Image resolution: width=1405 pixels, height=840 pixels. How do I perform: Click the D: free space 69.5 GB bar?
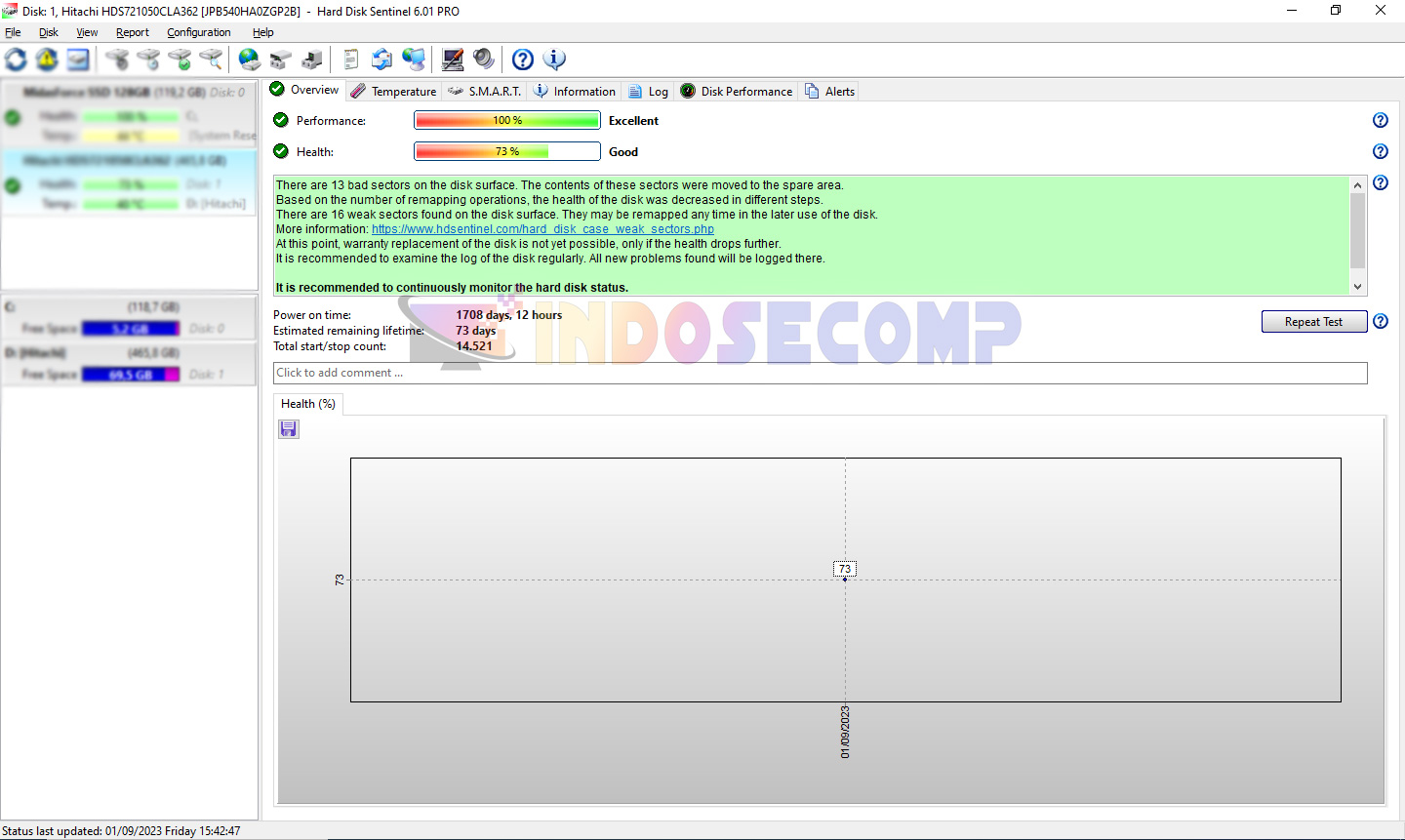131,375
